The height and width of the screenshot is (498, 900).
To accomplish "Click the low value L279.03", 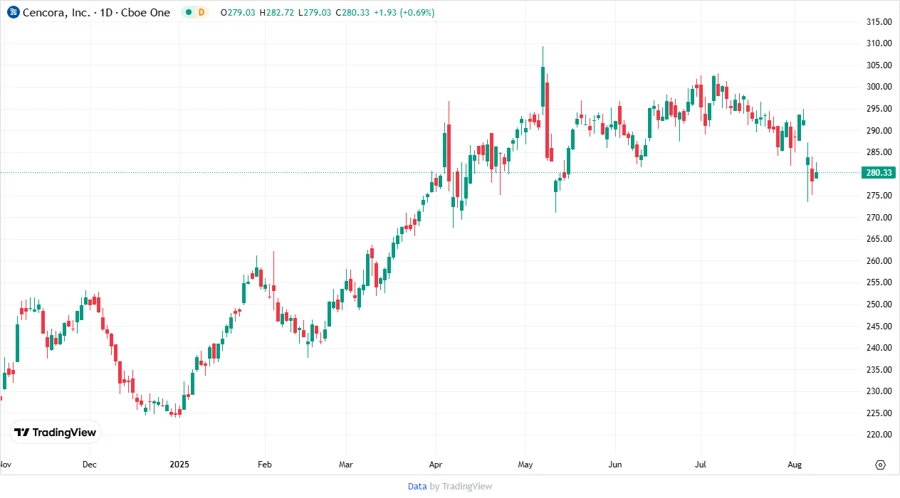I will click(315, 12).
